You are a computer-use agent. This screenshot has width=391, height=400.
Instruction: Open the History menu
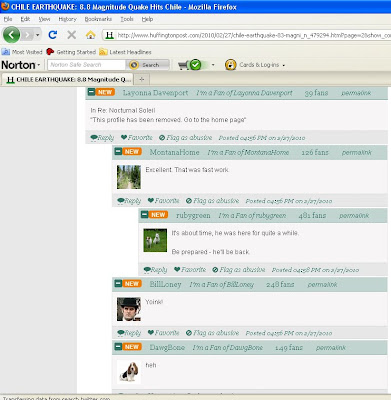[x=67, y=19]
